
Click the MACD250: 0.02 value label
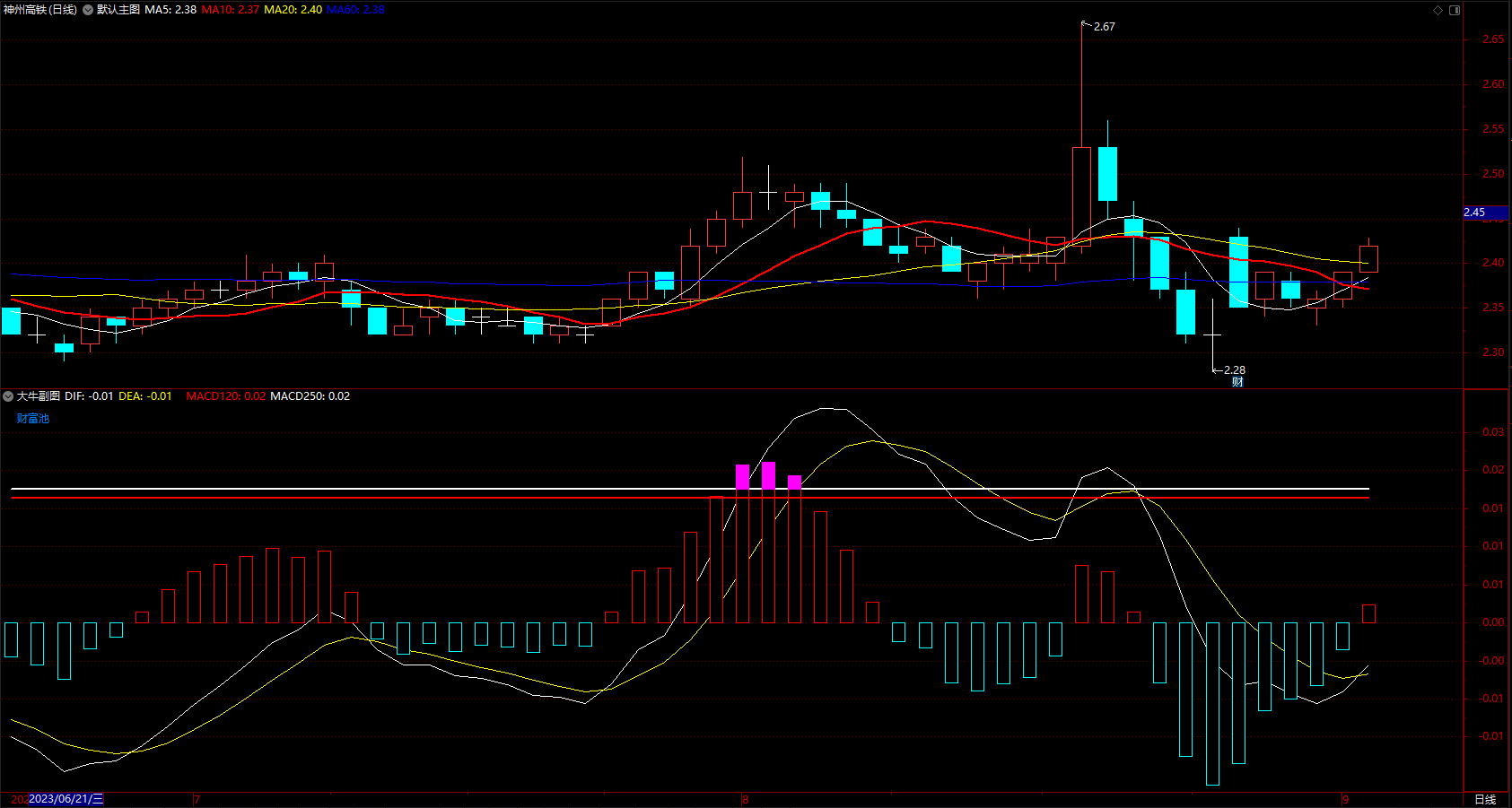(310, 396)
